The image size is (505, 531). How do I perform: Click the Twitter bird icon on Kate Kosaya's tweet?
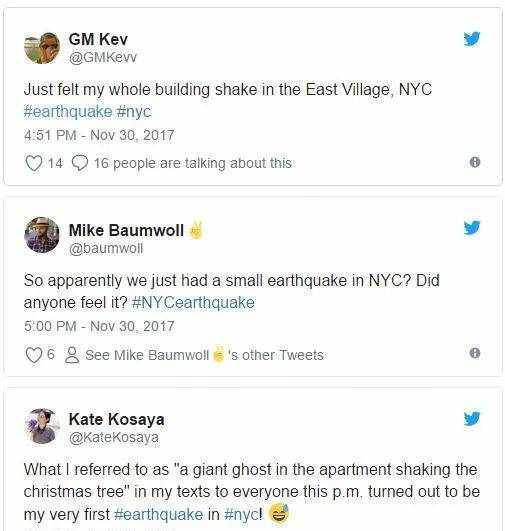pos(472,419)
